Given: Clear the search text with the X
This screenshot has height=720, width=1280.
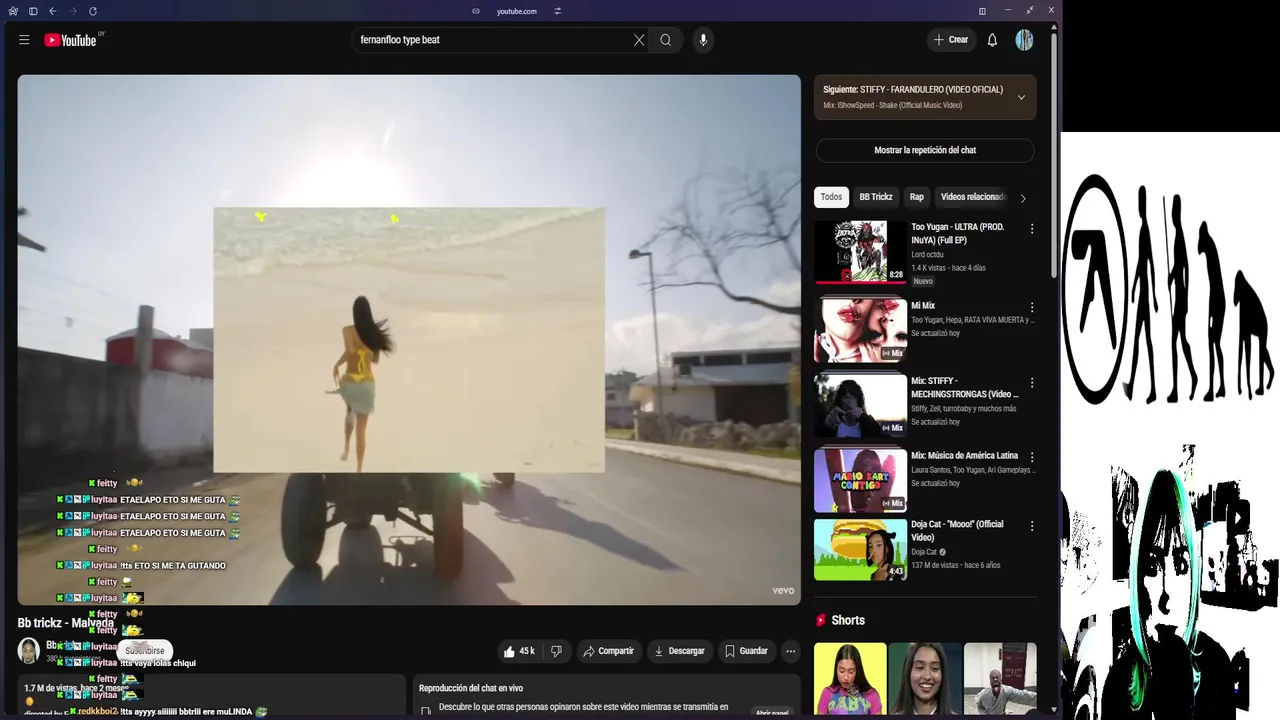Looking at the screenshot, I should point(639,40).
